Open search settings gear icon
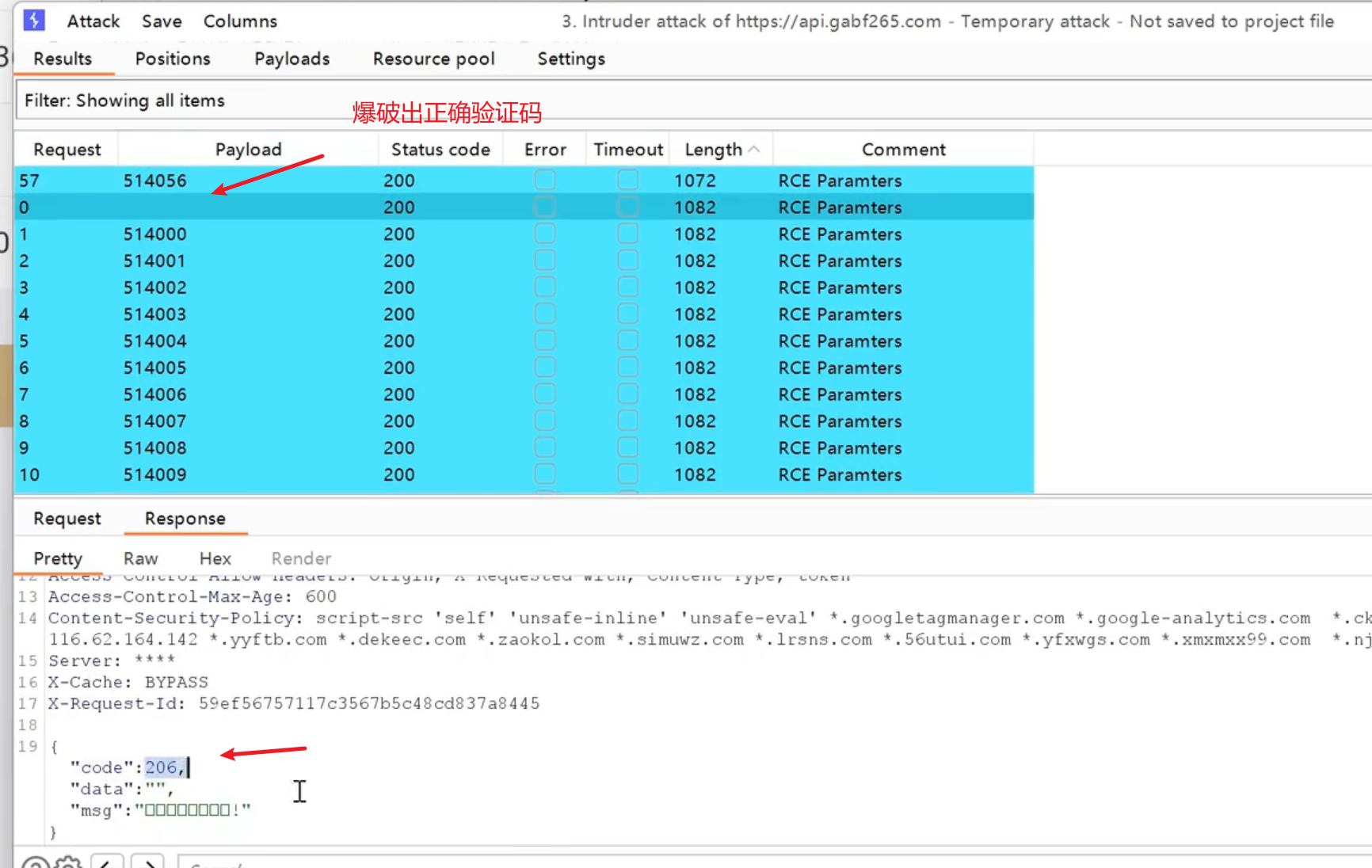 coord(69,863)
